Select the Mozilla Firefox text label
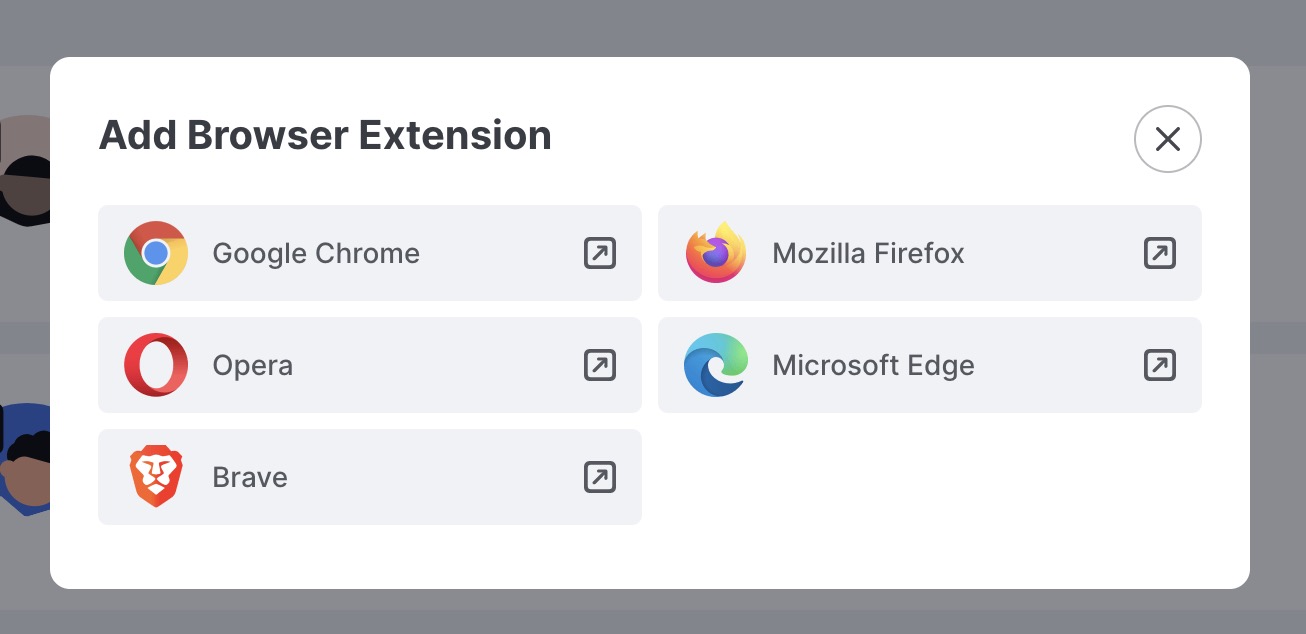This screenshot has width=1306, height=634. 868,253
